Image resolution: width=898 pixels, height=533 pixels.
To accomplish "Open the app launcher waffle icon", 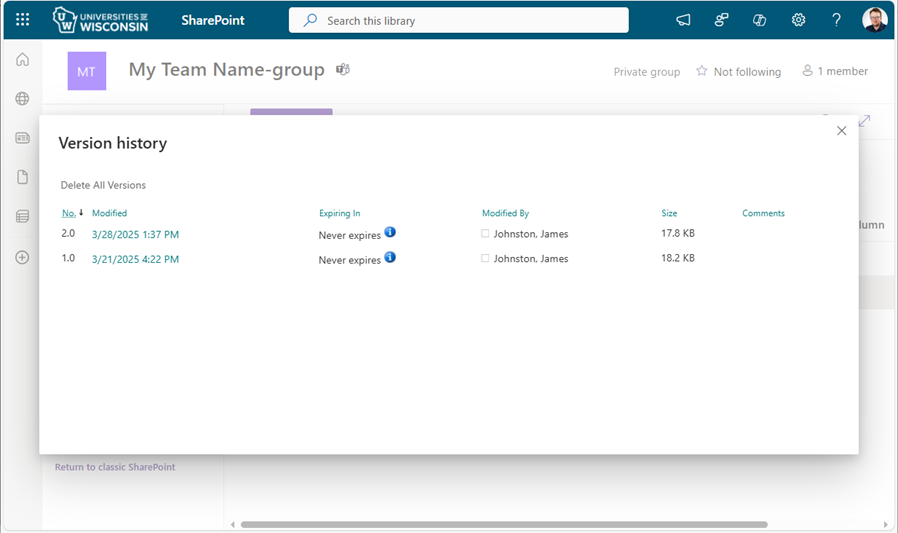I will coord(23,20).
